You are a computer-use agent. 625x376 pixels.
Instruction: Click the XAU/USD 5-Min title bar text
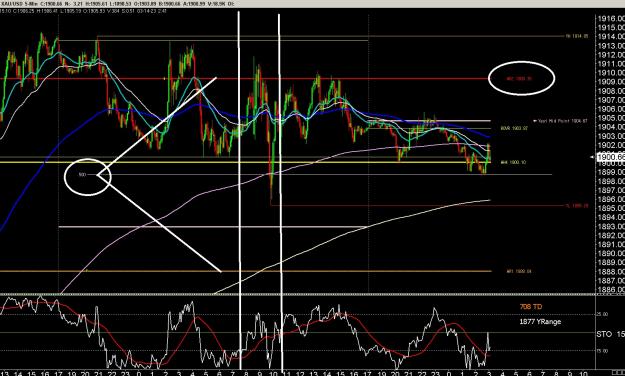click(x=118, y=4)
